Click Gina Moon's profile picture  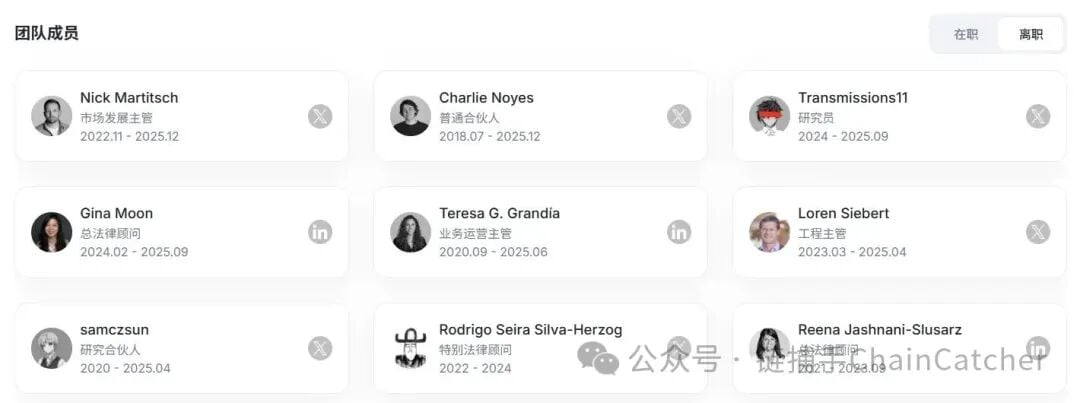coord(51,232)
